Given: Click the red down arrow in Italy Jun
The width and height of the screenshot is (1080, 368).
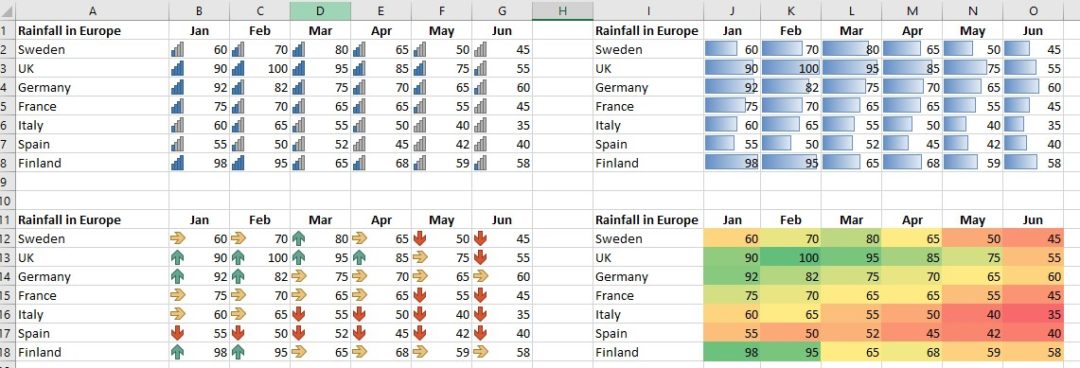Looking at the screenshot, I should 481,315.
